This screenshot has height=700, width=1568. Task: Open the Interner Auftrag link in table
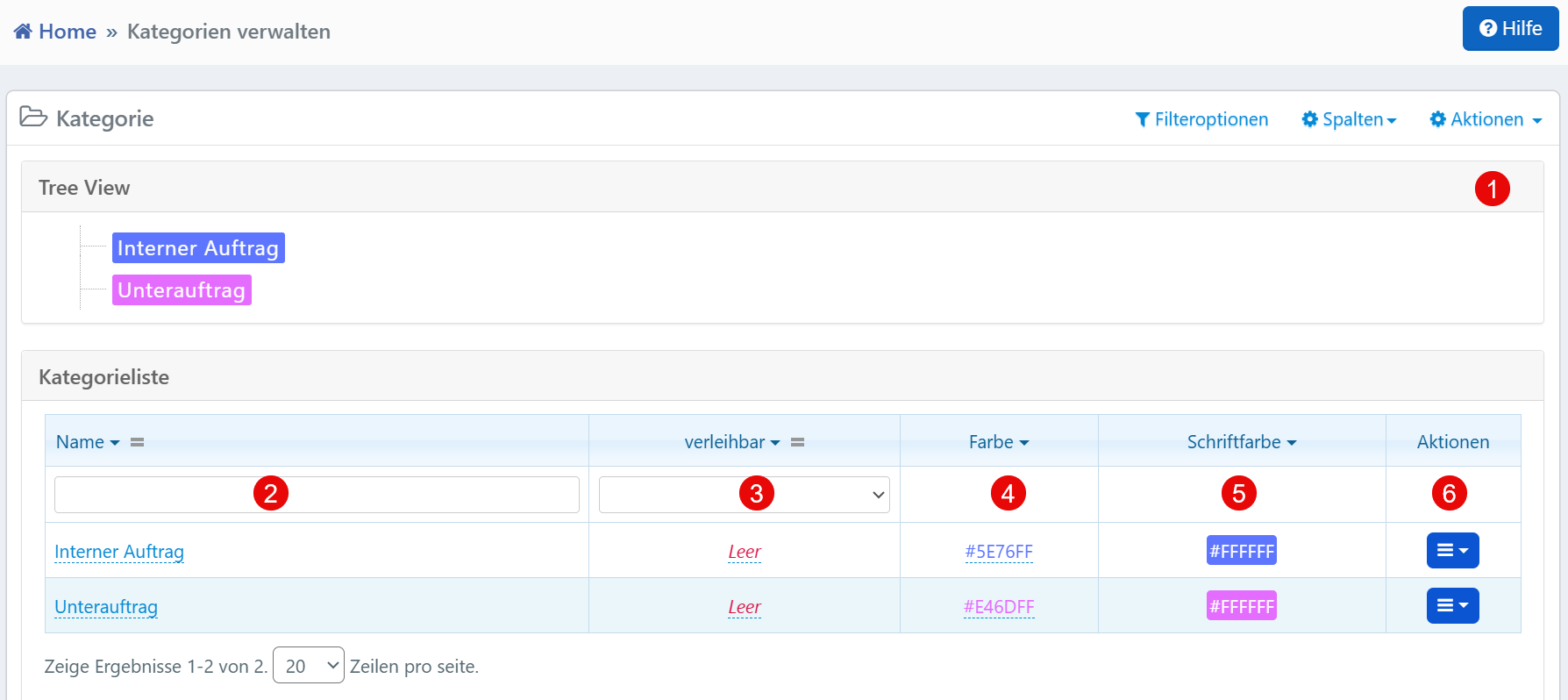pos(119,552)
